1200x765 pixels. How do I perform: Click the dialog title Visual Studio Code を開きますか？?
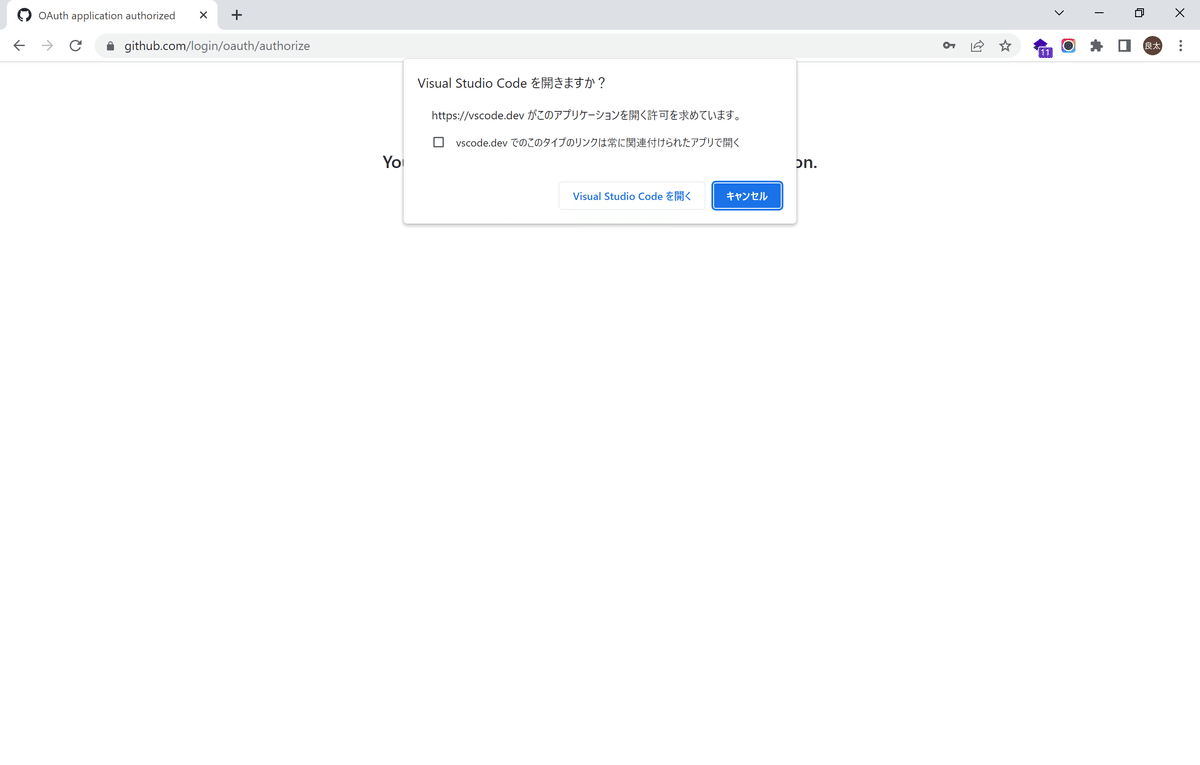click(x=512, y=83)
